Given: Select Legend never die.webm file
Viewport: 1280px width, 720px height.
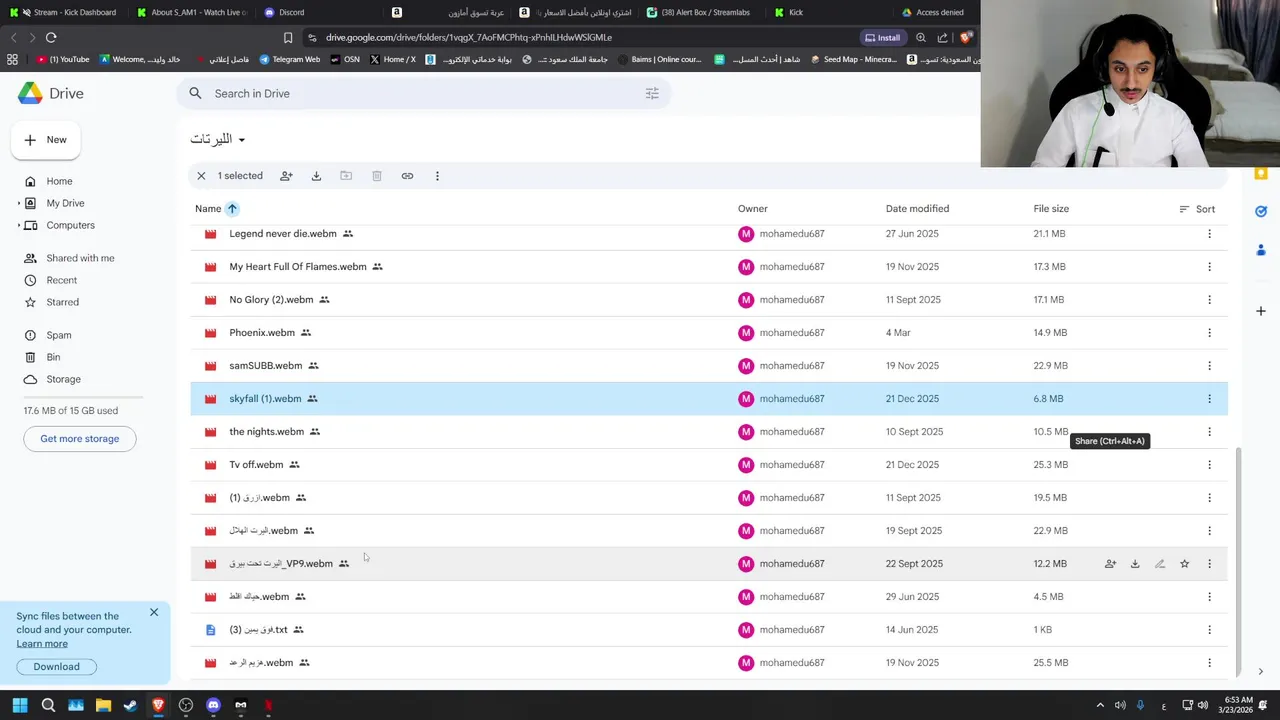Looking at the screenshot, I should [x=709, y=234].
